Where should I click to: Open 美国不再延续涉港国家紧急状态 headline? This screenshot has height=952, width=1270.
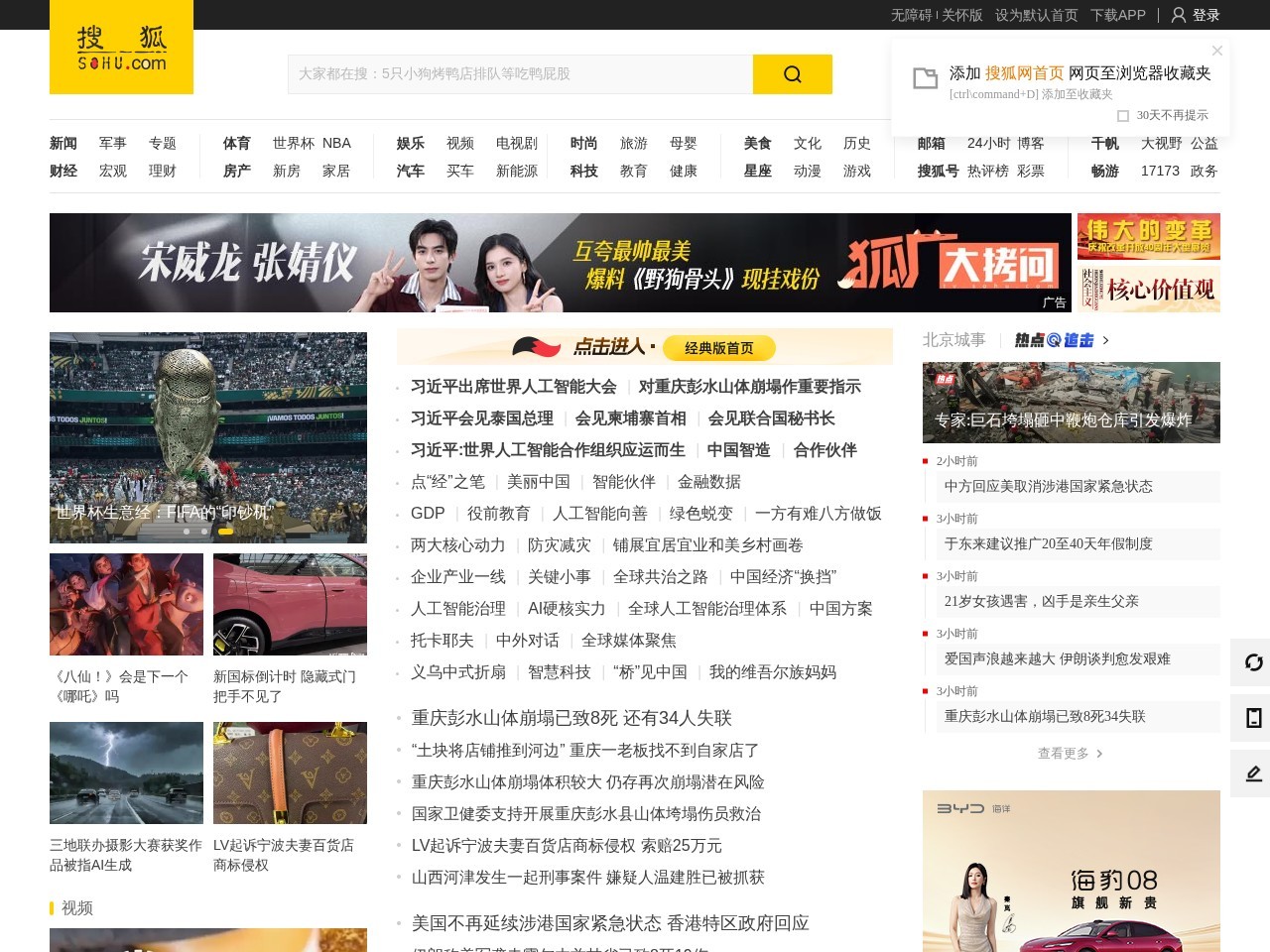point(610,923)
